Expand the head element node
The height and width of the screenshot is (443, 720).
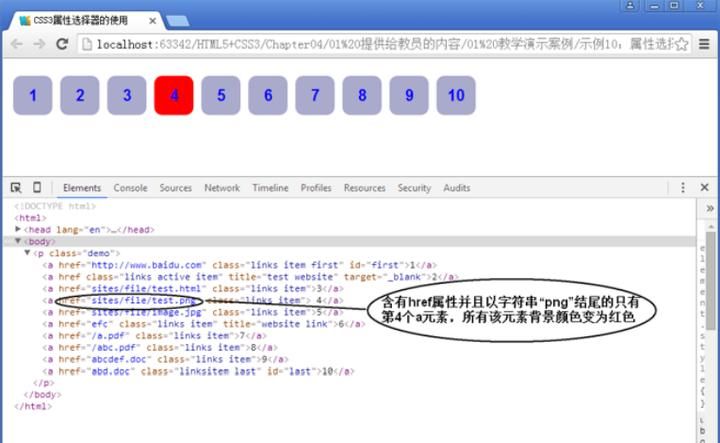coord(18,229)
